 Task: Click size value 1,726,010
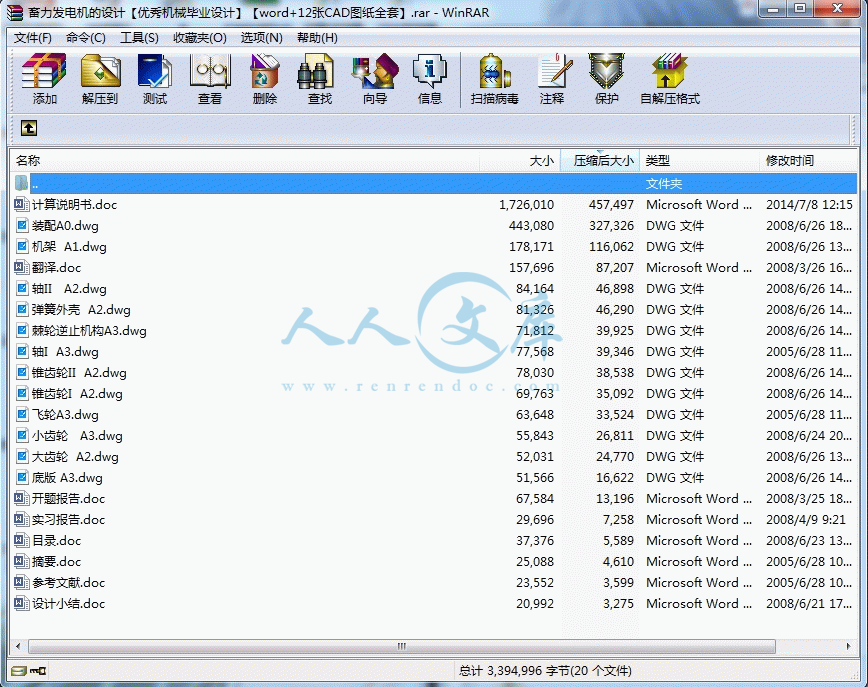point(526,205)
